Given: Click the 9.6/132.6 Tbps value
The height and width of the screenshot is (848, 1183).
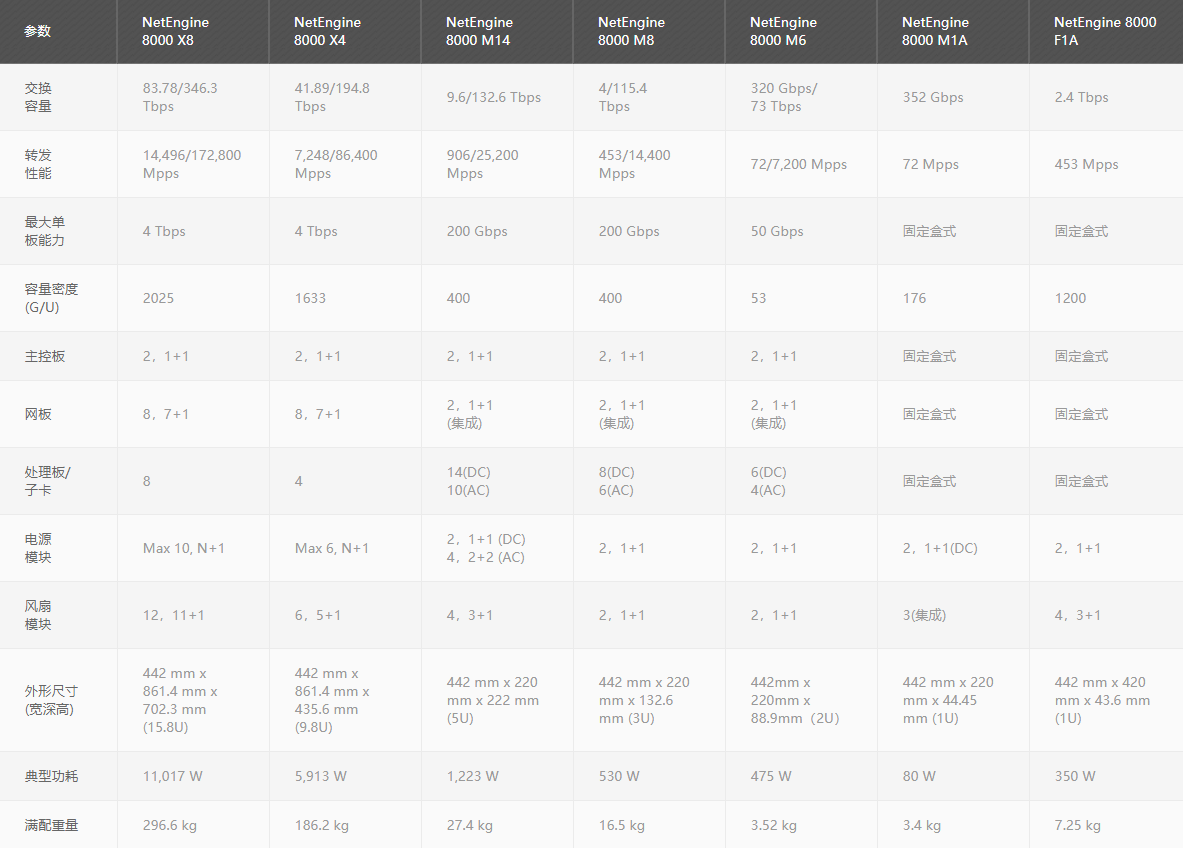Looking at the screenshot, I should tap(493, 97).
